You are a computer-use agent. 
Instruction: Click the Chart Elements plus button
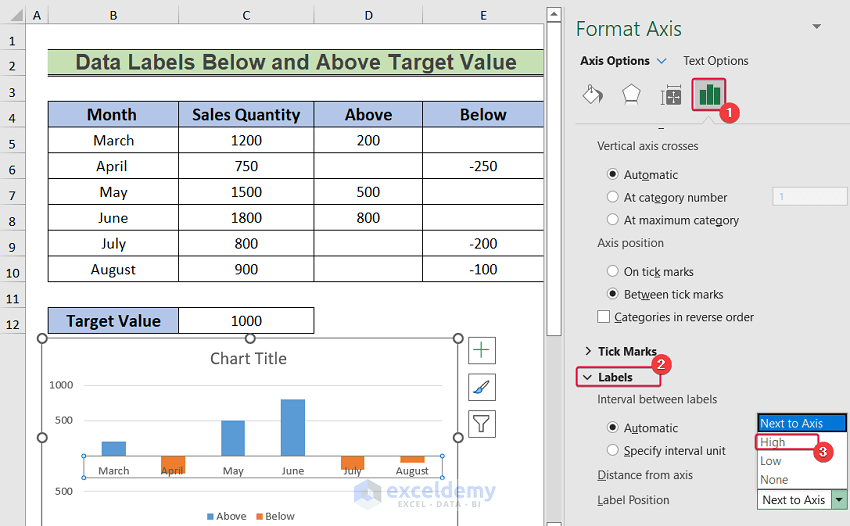481,350
